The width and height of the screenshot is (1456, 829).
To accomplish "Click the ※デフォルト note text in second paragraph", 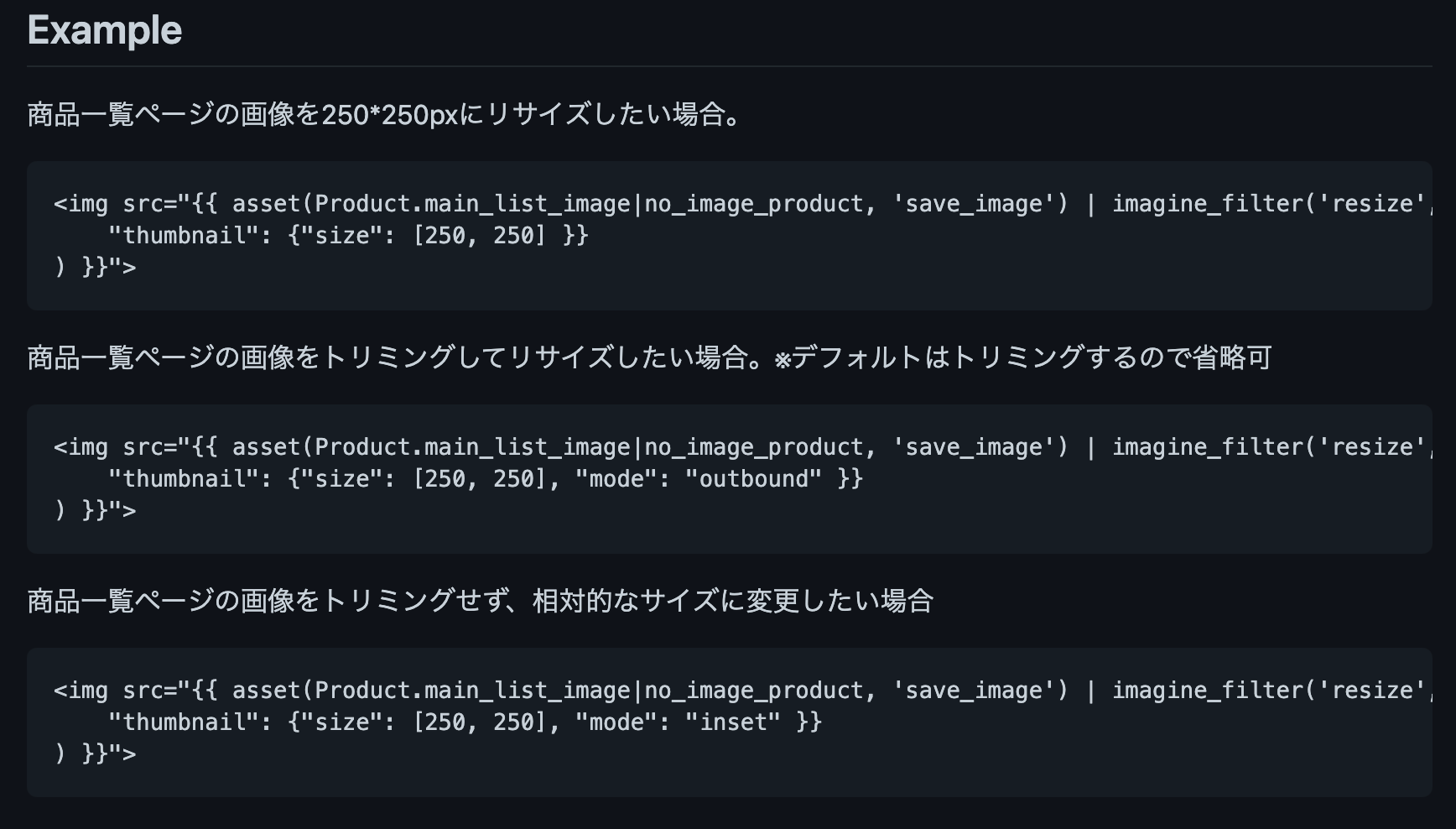I will click(847, 358).
